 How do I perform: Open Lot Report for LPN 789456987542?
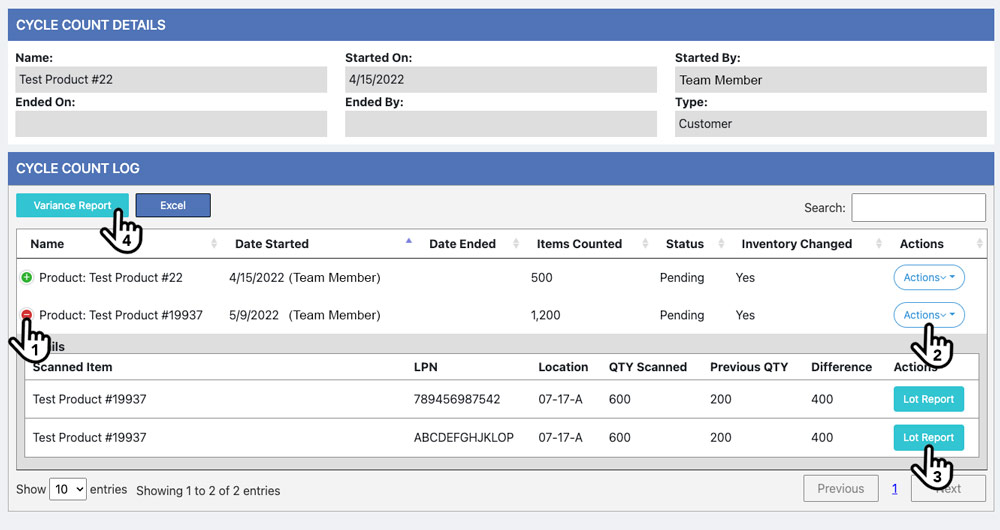coord(929,399)
